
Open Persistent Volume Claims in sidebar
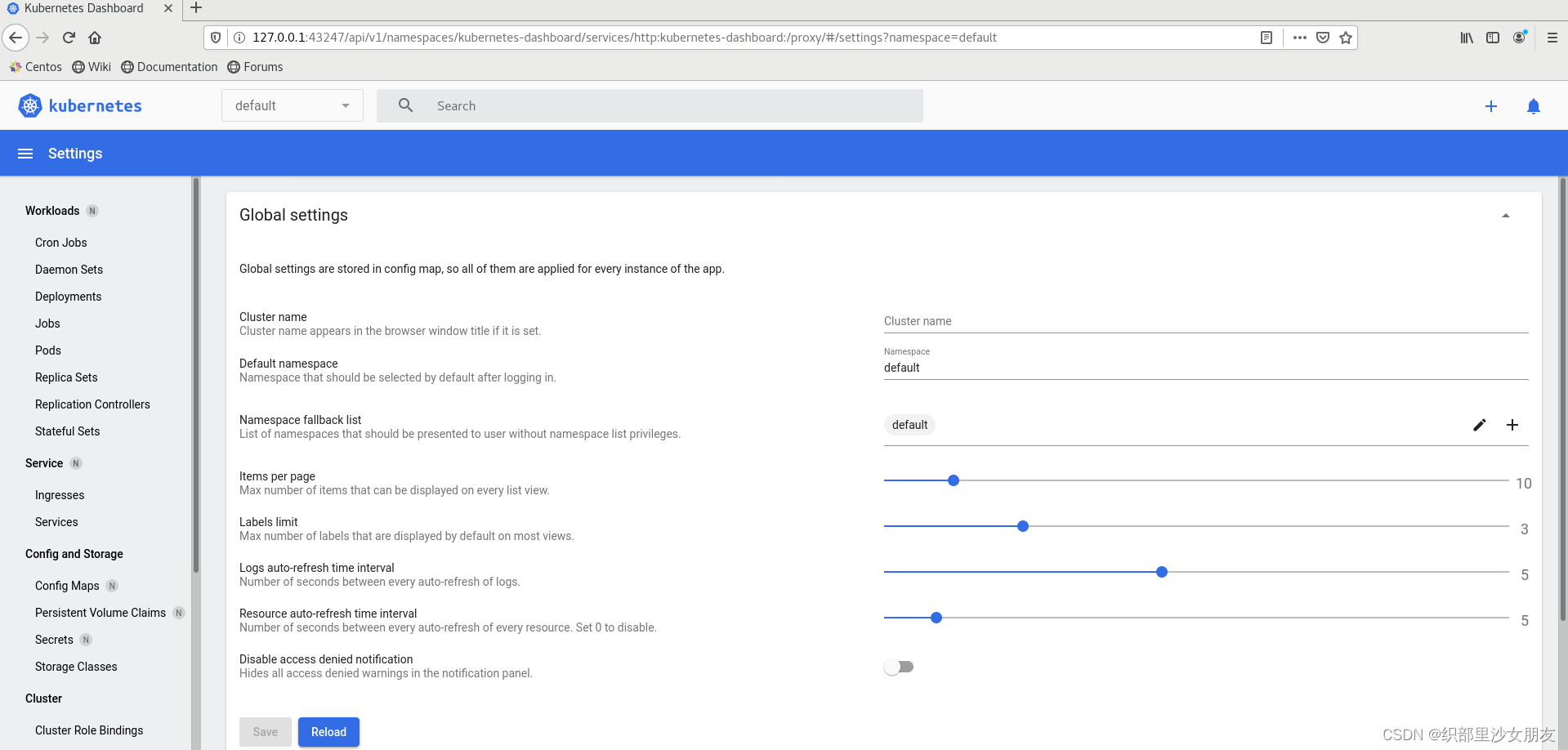point(101,613)
